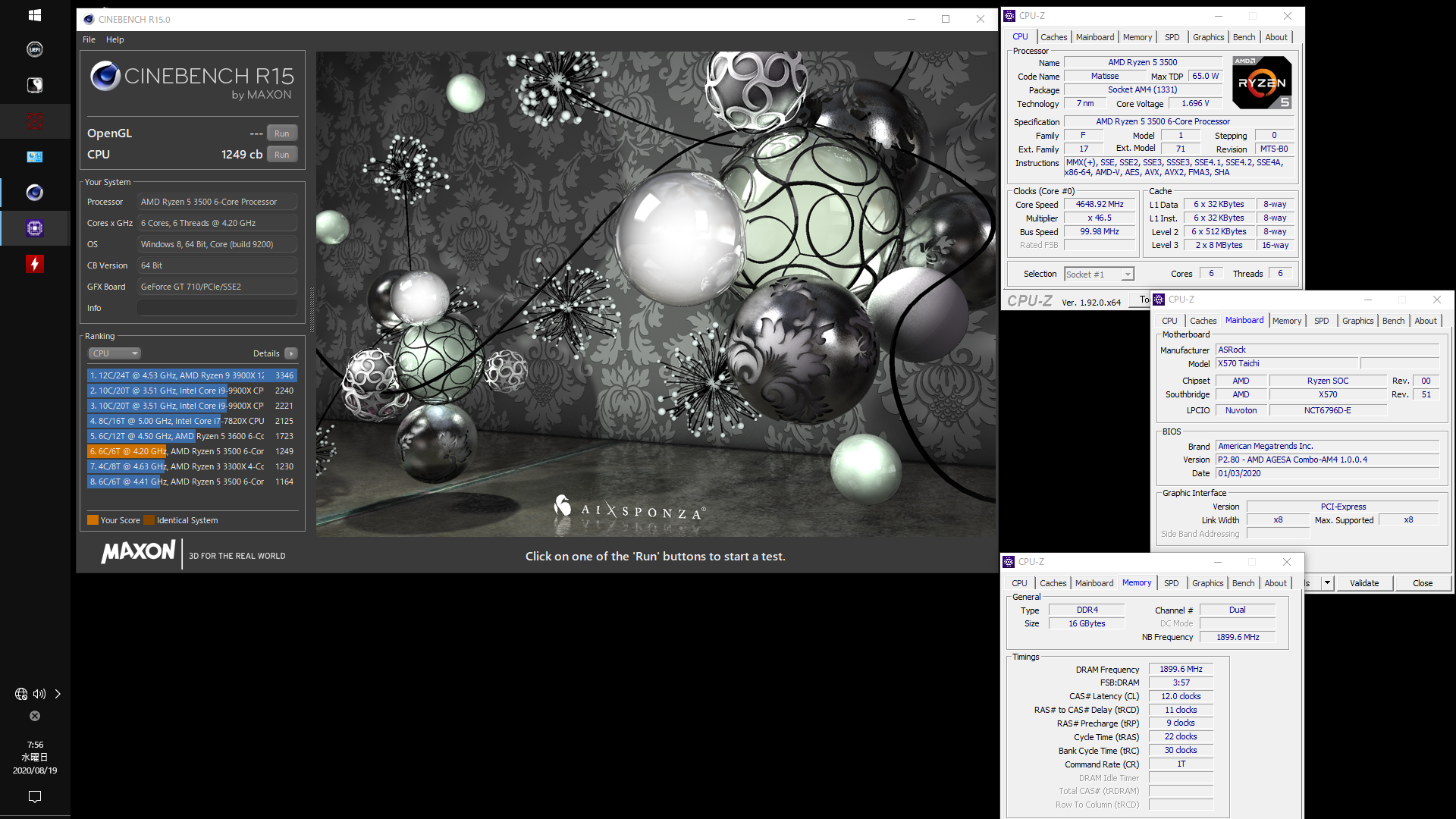Open the Help menu in Cinebench
Viewport: 1456px width, 819px height.
click(x=115, y=39)
